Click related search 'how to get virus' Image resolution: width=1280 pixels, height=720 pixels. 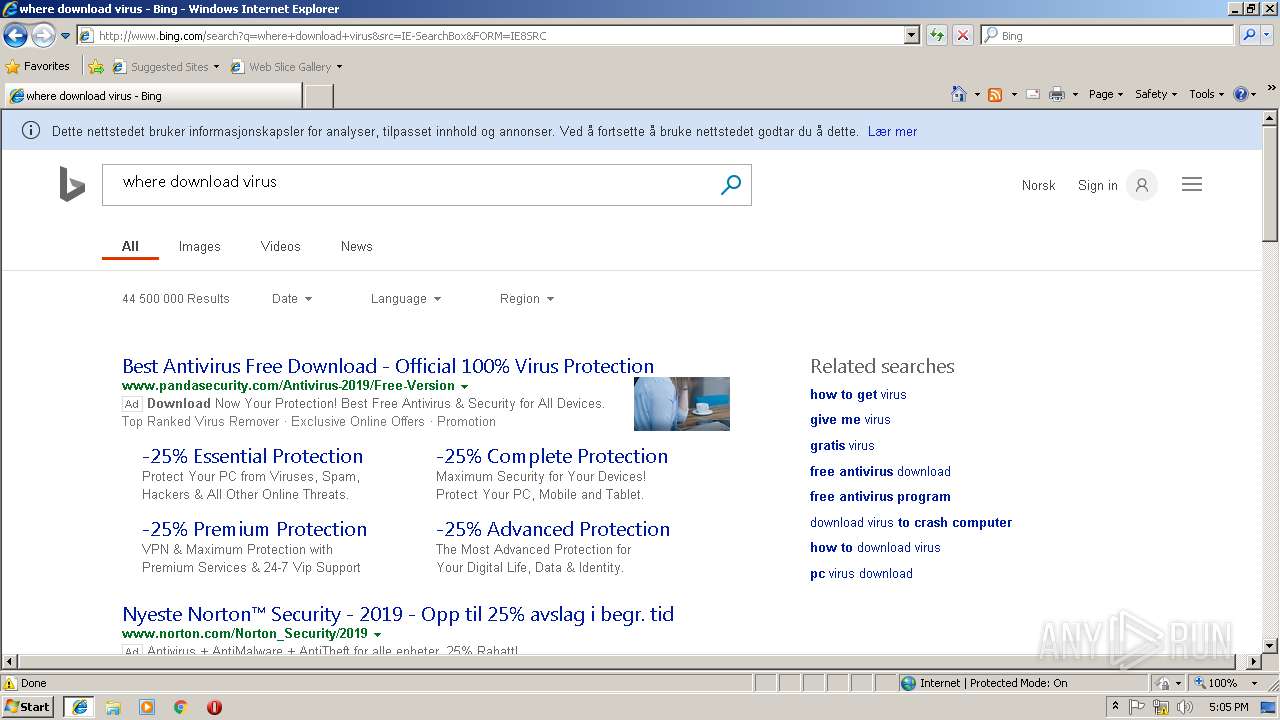[x=858, y=394]
